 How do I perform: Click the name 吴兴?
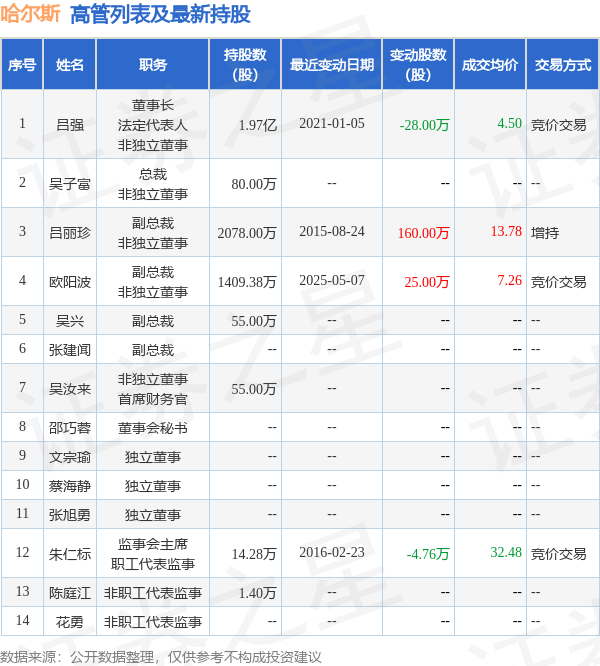70,321
